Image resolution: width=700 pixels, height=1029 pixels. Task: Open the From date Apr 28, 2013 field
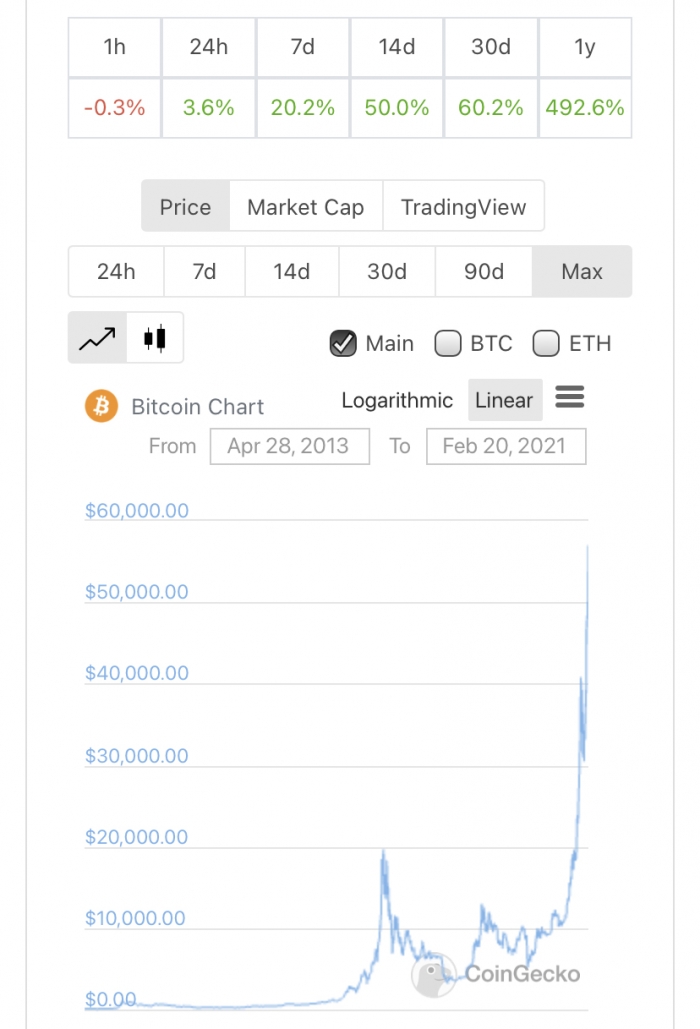(x=289, y=446)
